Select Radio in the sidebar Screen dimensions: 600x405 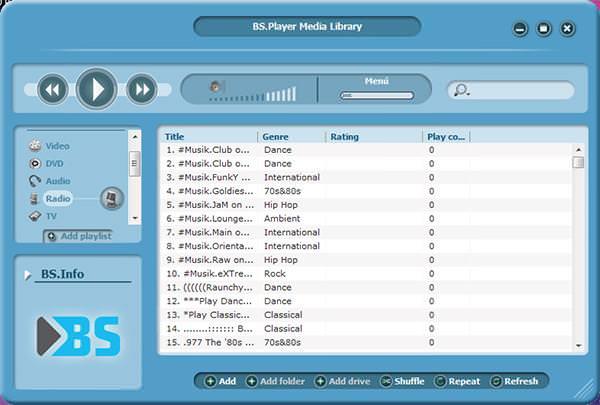[58, 199]
